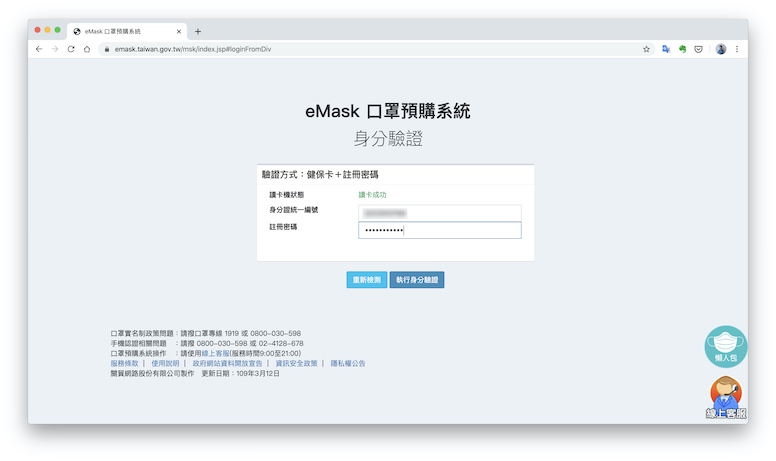Select the eMask 口罩預購系統 tab
The height and width of the screenshot is (461, 776).
[x=127, y=31]
